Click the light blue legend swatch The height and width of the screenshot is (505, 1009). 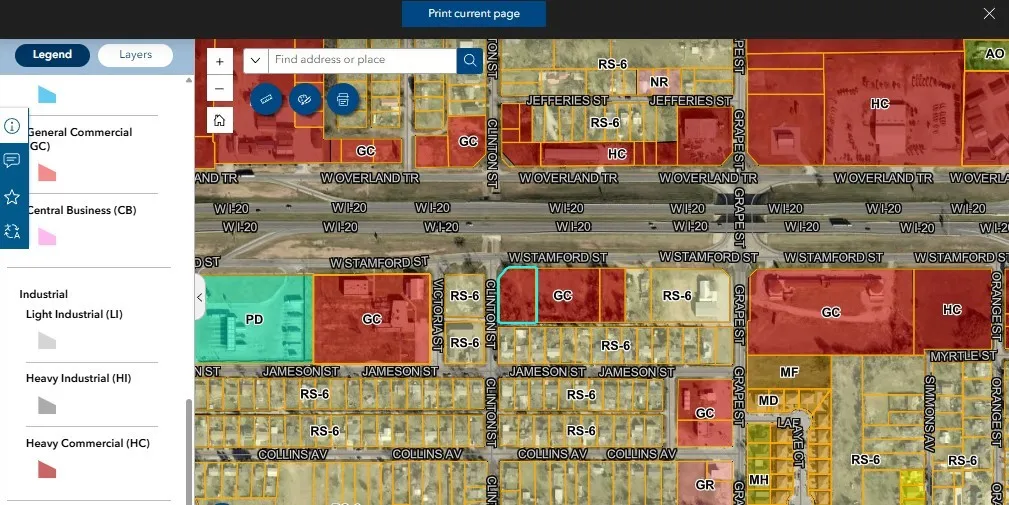click(47, 95)
